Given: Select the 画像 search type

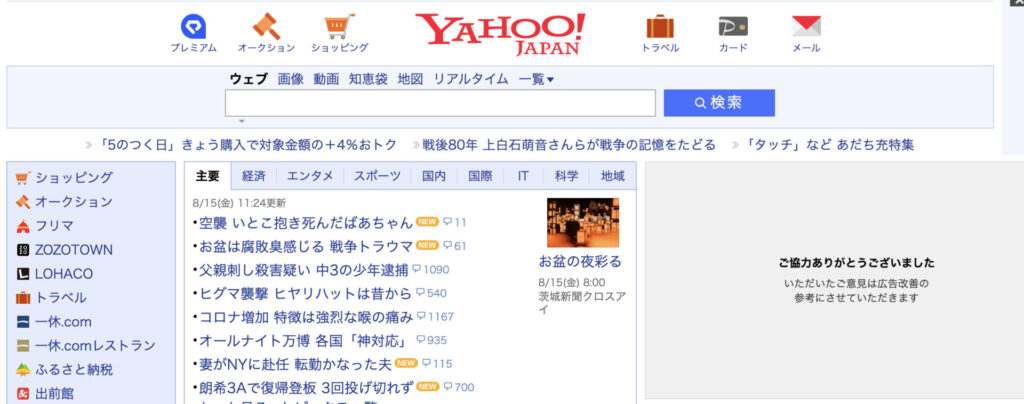Looking at the screenshot, I should 291,79.
